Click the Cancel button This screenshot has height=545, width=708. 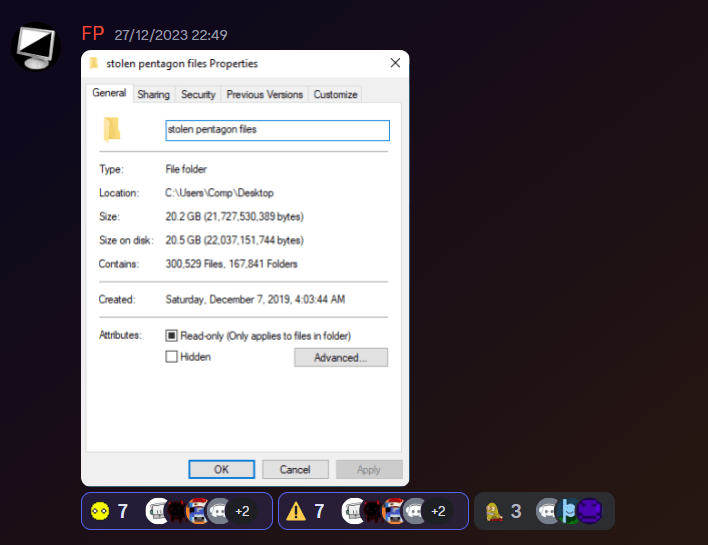295,469
